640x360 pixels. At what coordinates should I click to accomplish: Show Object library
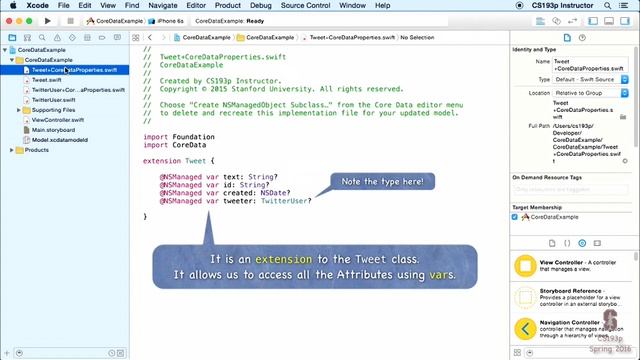[582, 243]
